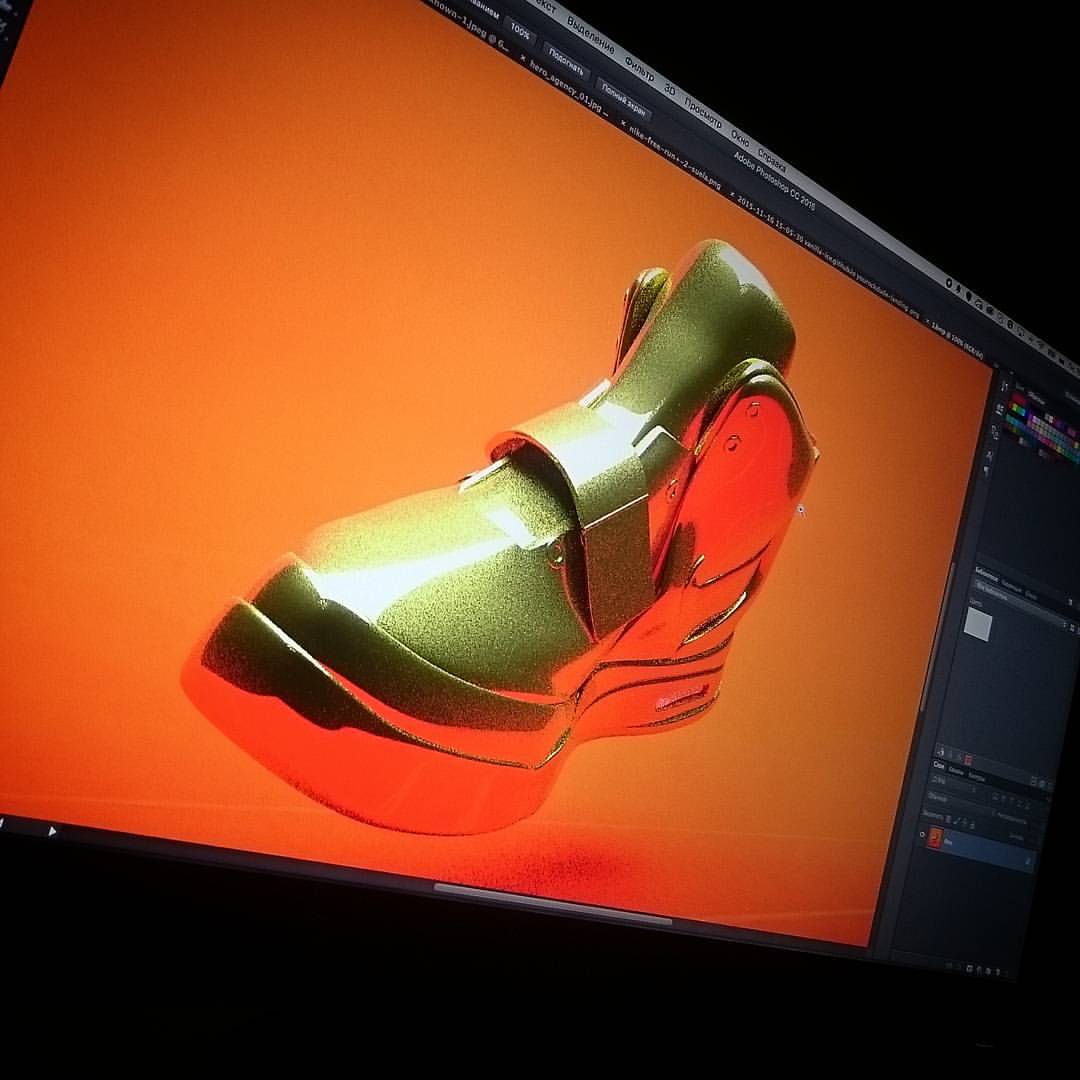This screenshot has height=1080, width=1080.
Task: Select the gray swatch in the Libraries panel
Action: click(978, 625)
